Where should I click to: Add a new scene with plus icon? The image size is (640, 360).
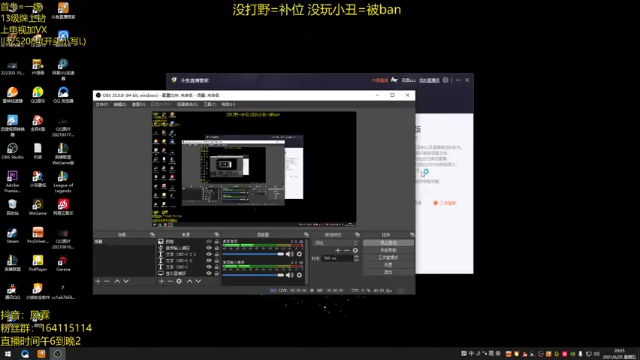(98, 281)
